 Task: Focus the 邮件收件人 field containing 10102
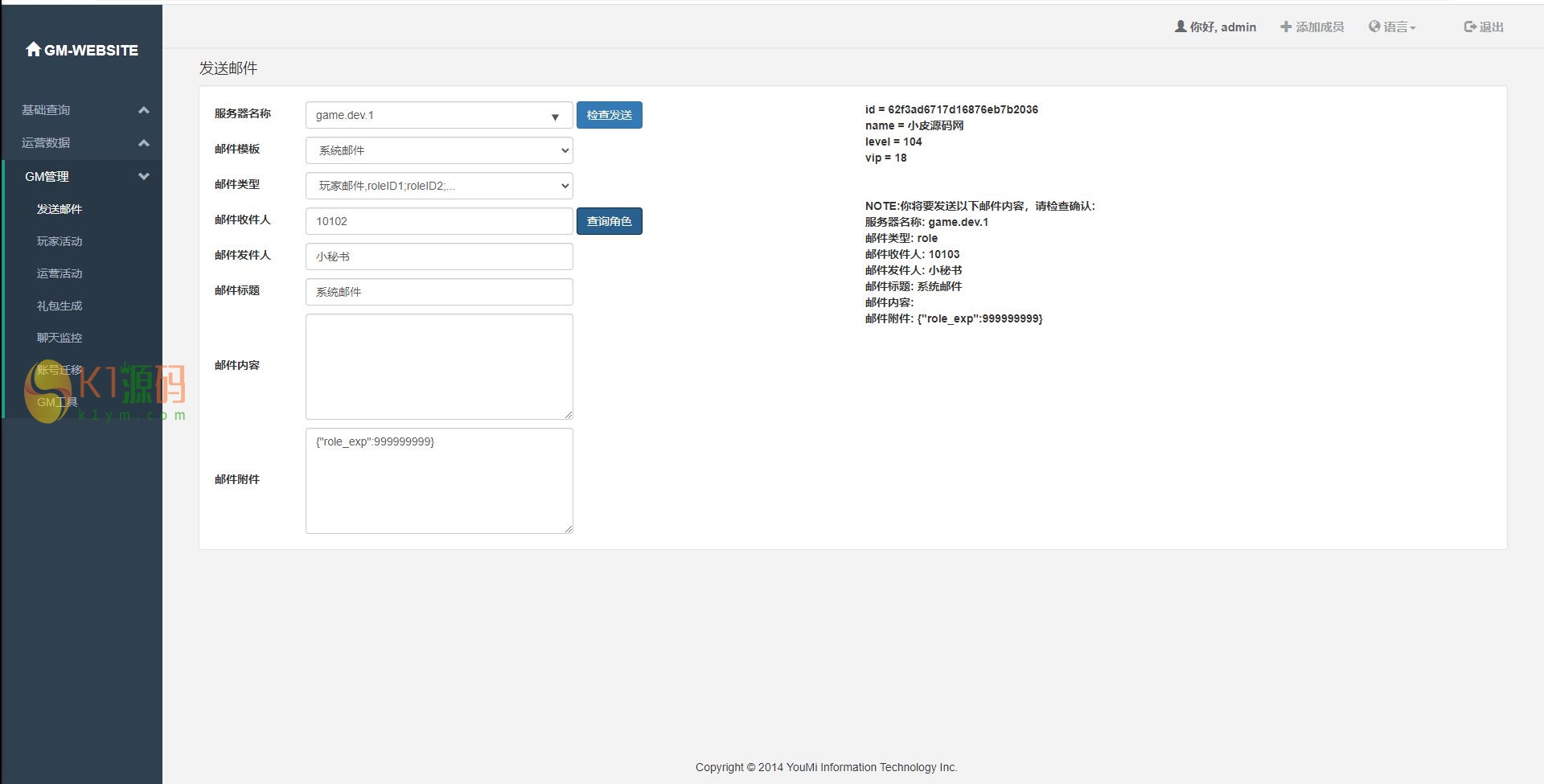(x=439, y=221)
